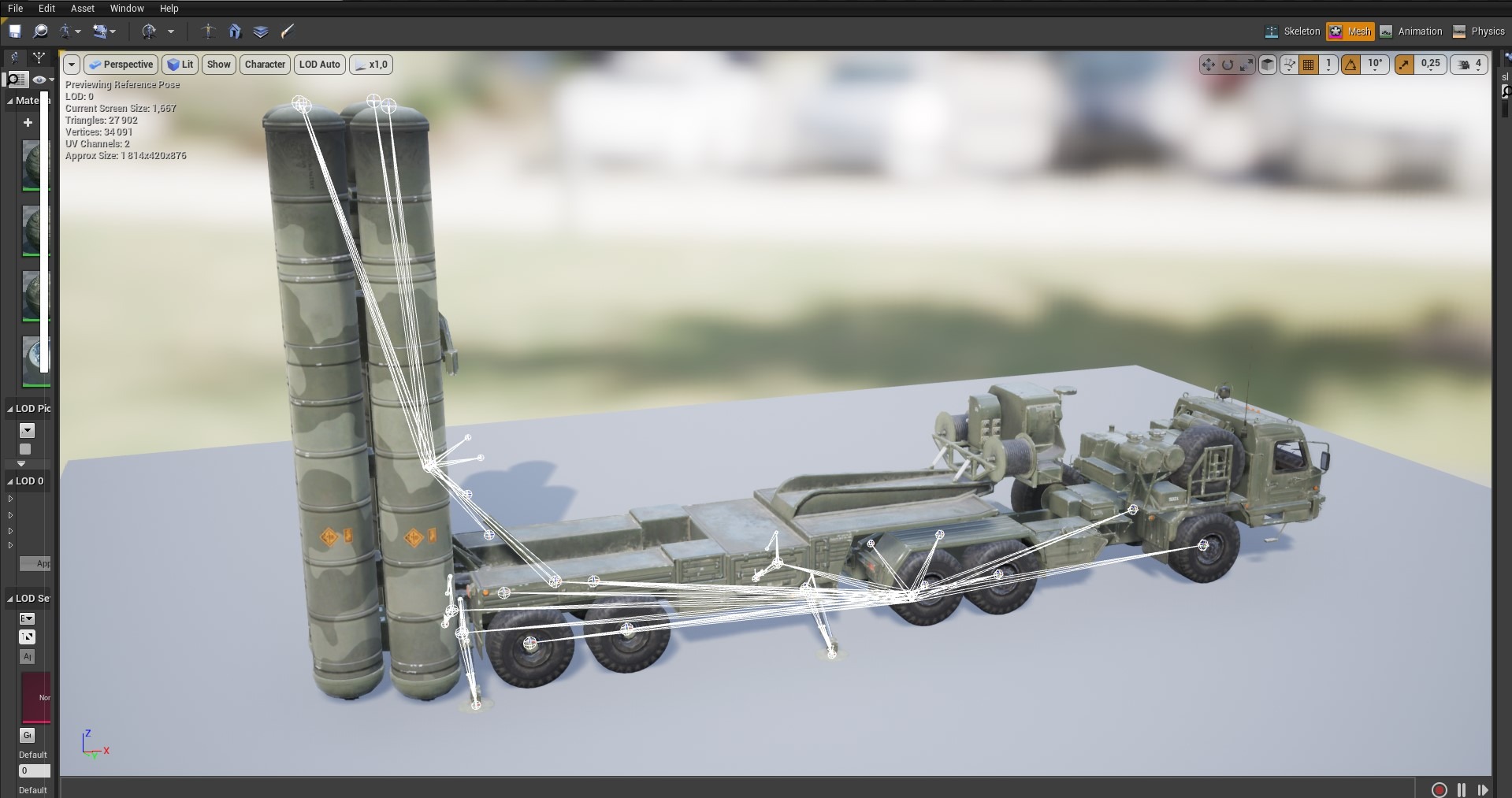Select the Translate move gizmo tool
The width and height of the screenshot is (1512, 798).
click(x=1208, y=65)
